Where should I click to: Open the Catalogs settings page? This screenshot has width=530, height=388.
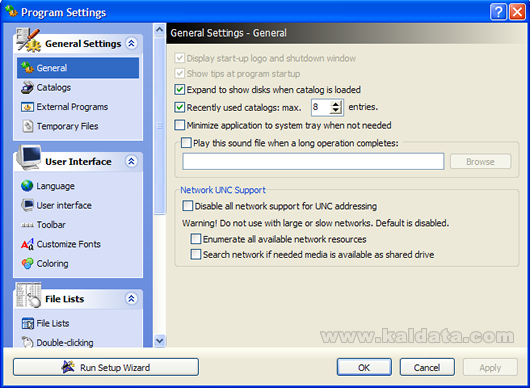point(54,88)
